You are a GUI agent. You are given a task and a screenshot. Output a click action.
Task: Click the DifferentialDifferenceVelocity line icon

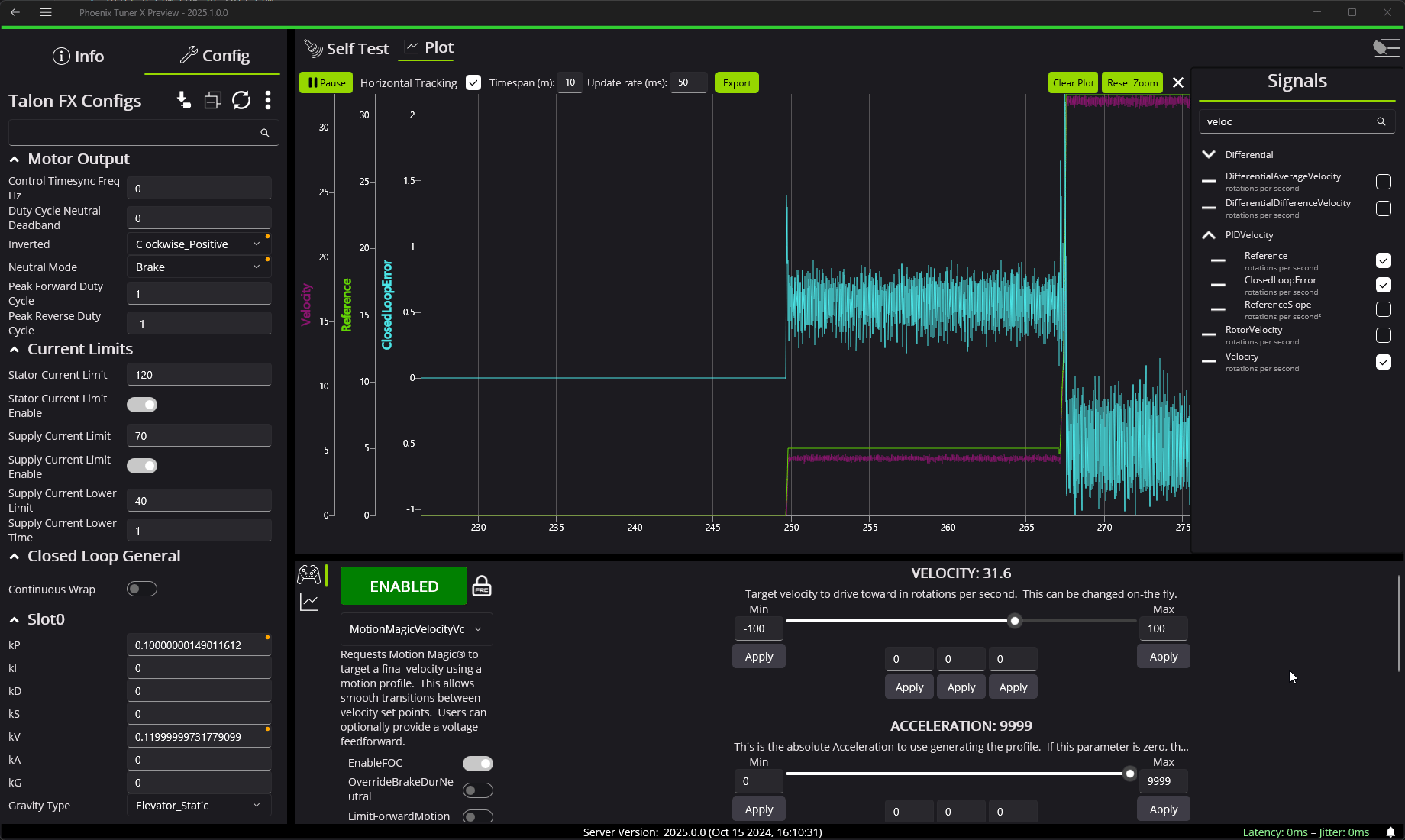[x=1209, y=208]
